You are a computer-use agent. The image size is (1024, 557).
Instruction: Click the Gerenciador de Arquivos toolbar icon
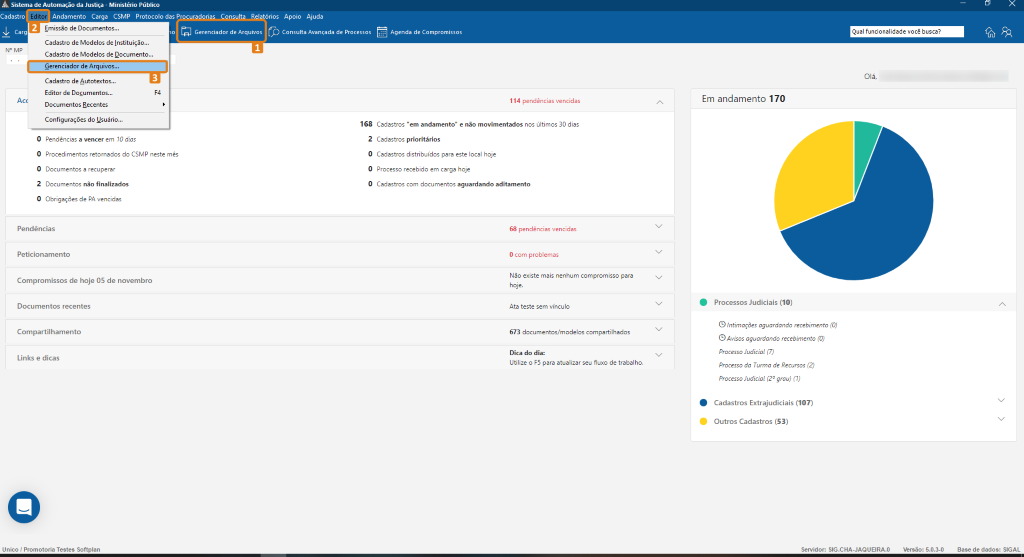pos(186,32)
